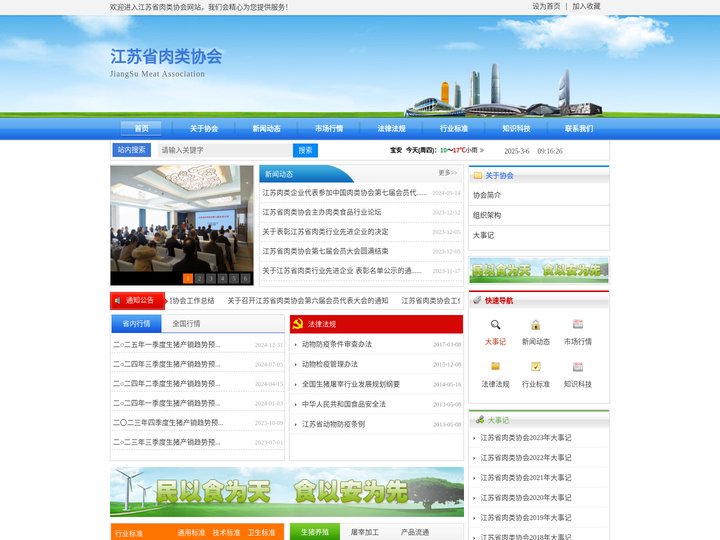Open 关于协会 in the main navigation bar
The image size is (720, 540).
click(x=204, y=129)
